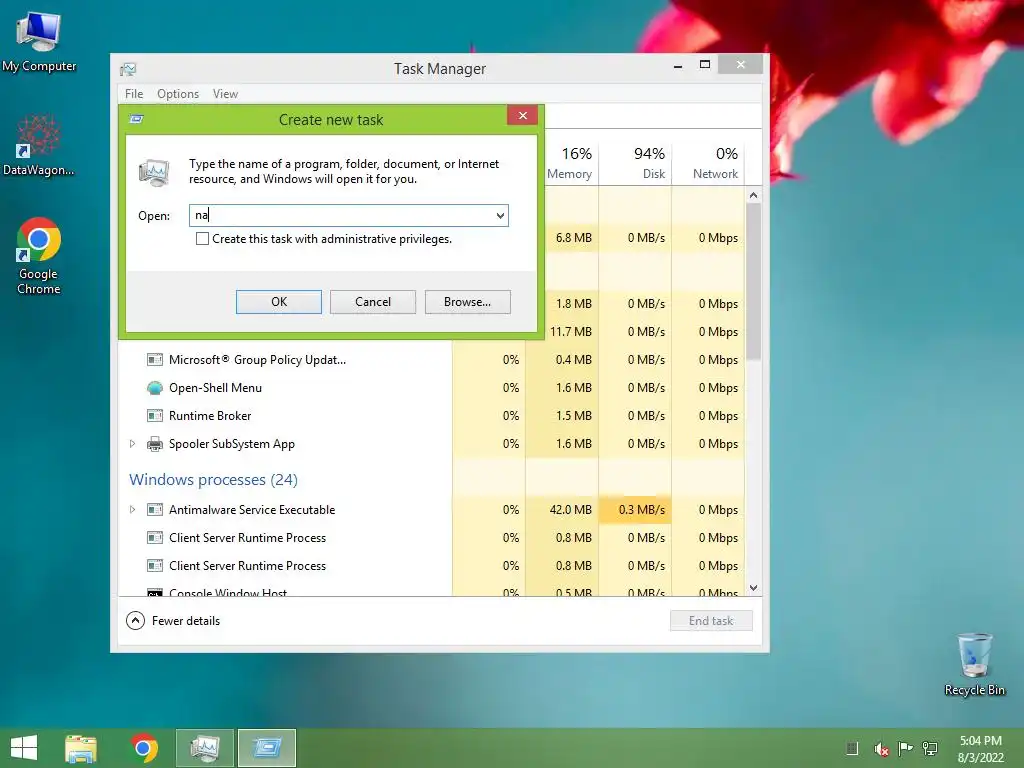Image resolution: width=1024 pixels, height=768 pixels.
Task: Click Browse... to pick a program
Action: point(468,302)
